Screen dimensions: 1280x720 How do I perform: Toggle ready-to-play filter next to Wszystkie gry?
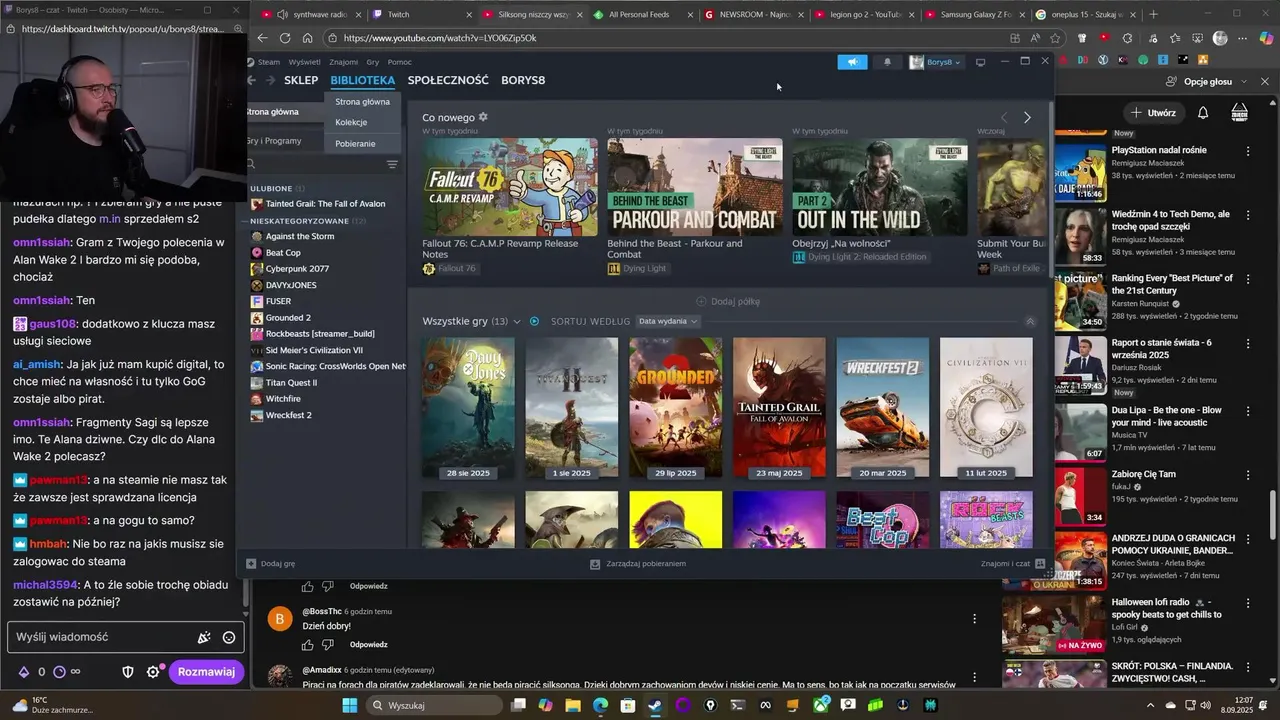(534, 321)
